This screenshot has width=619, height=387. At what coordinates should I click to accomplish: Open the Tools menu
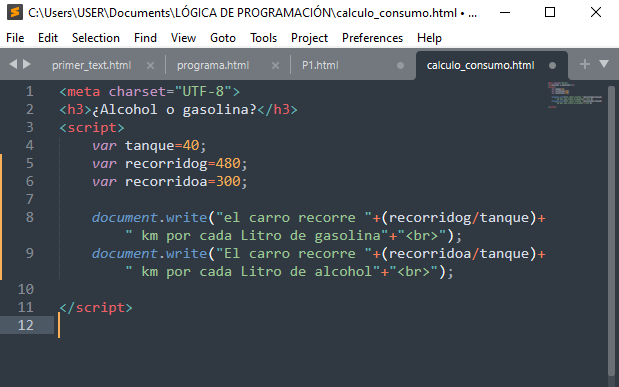tap(263, 38)
